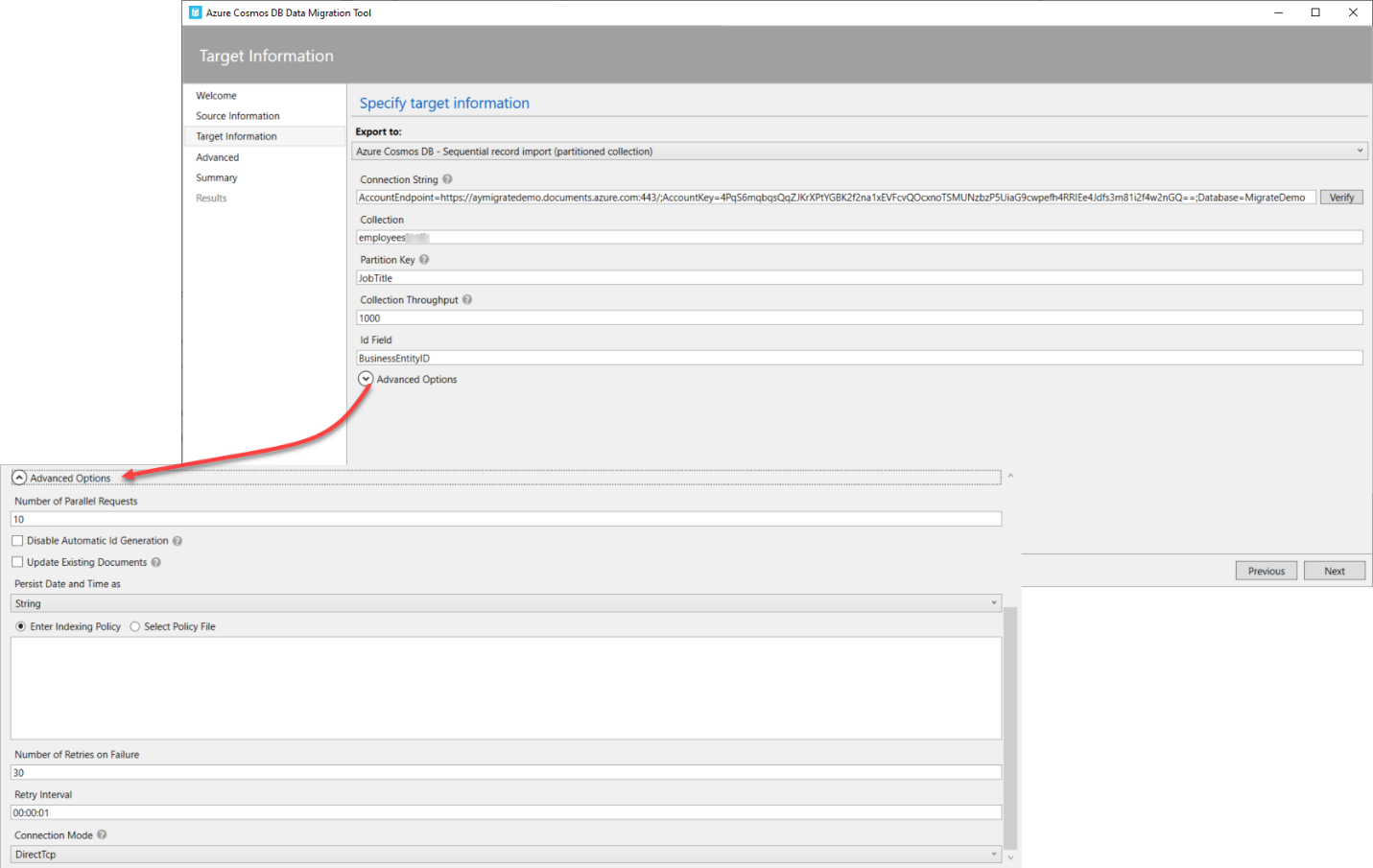Click the Collection Throughput input field

pos(860,317)
